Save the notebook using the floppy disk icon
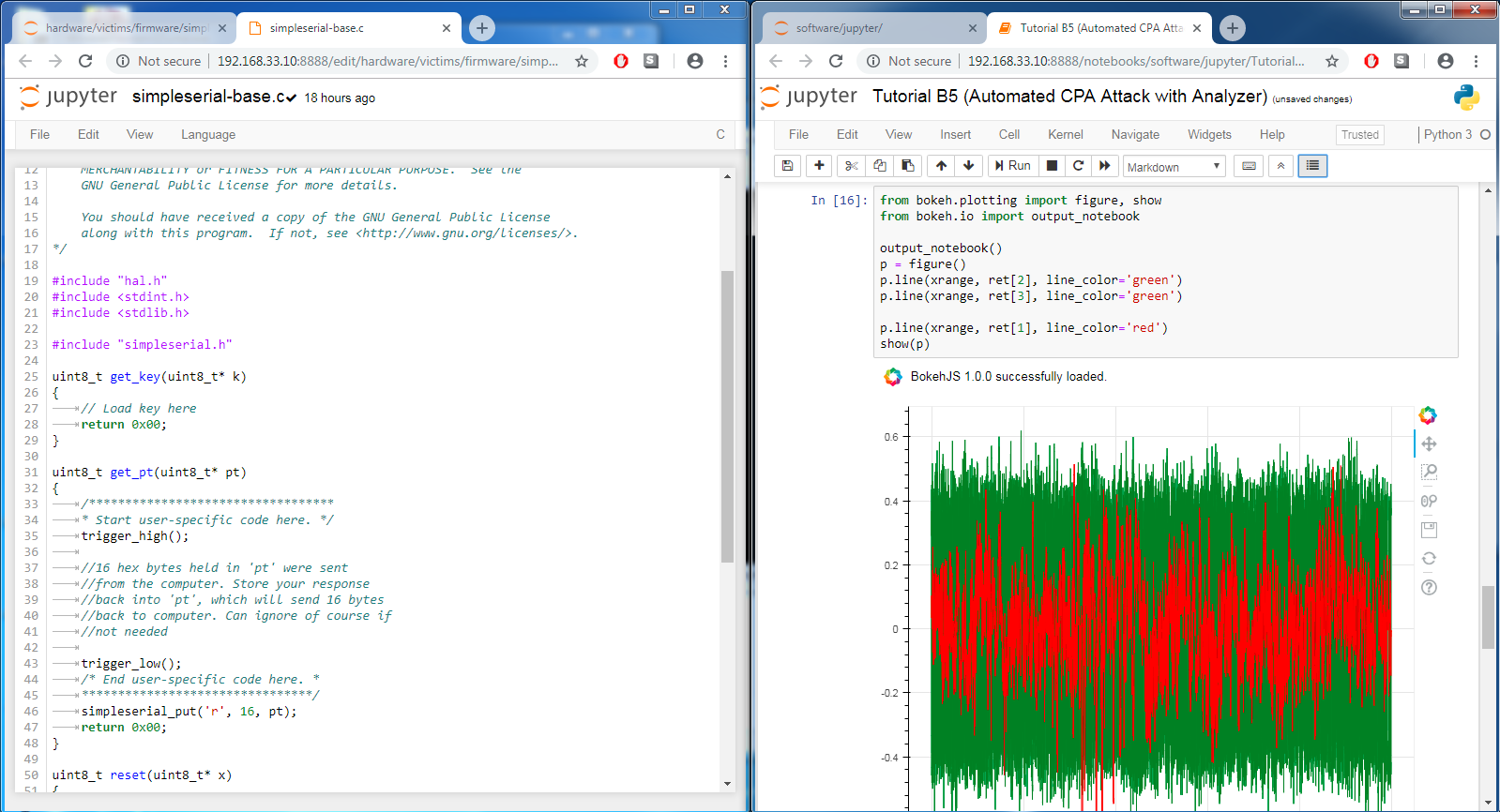Image resolution: width=1500 pixels, height=812 pixels. click(x=788, y=166)
